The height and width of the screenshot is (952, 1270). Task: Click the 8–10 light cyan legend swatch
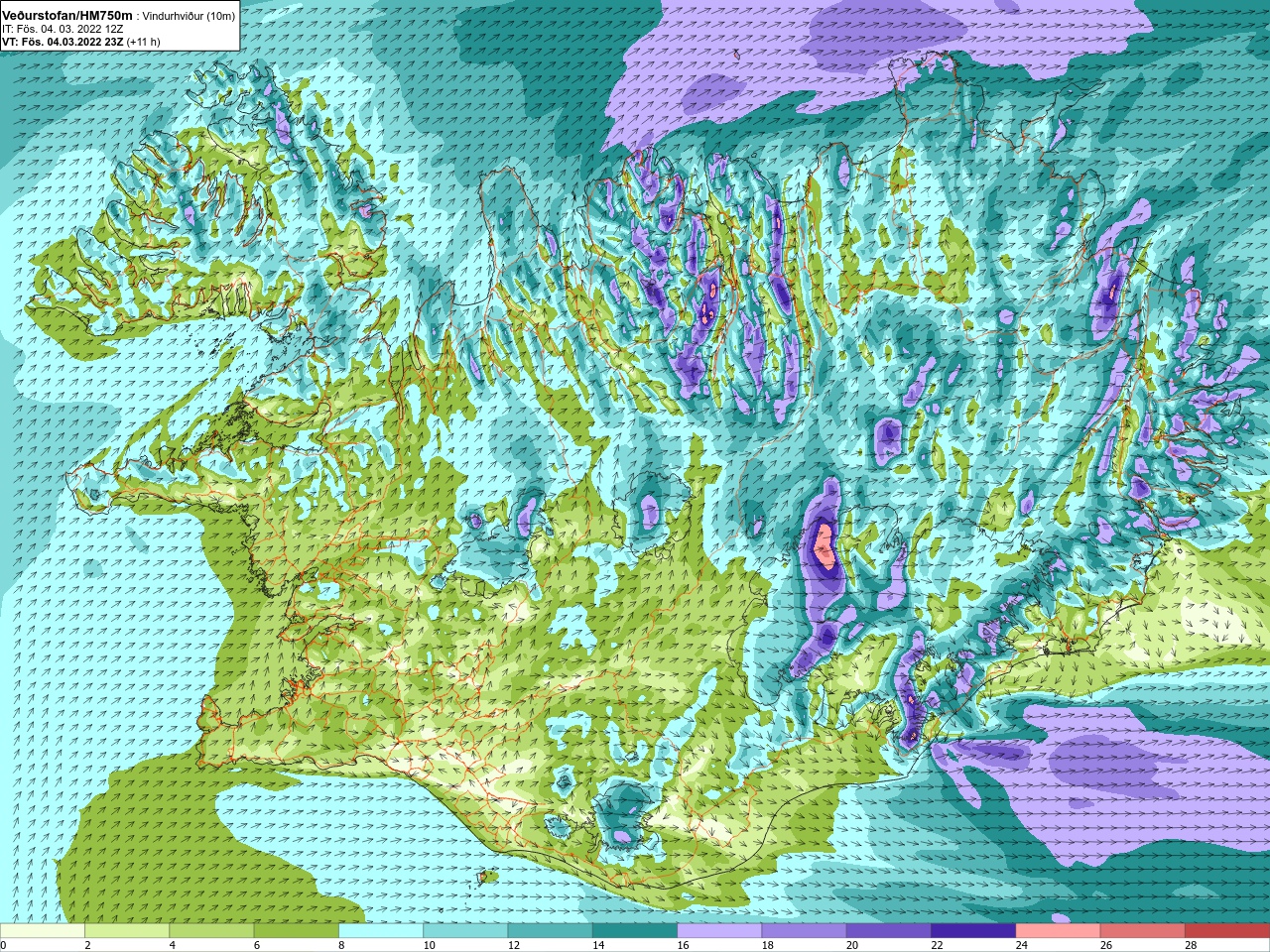(x=381, y=931)
